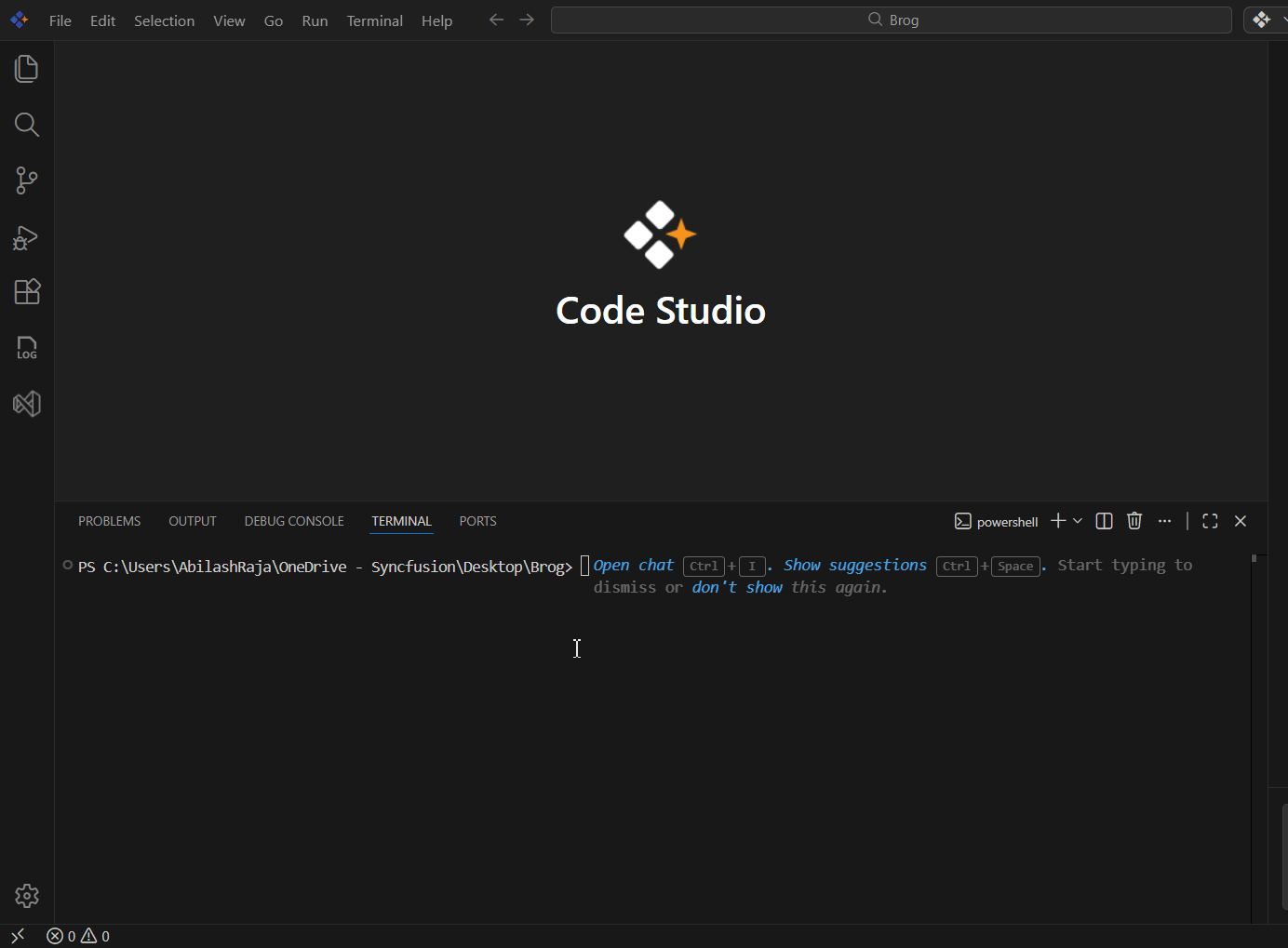Open terminal panel more actions ellipsis
Image resolution: width=1288 pixels, height=948 pixels.
pos(1164,521)
